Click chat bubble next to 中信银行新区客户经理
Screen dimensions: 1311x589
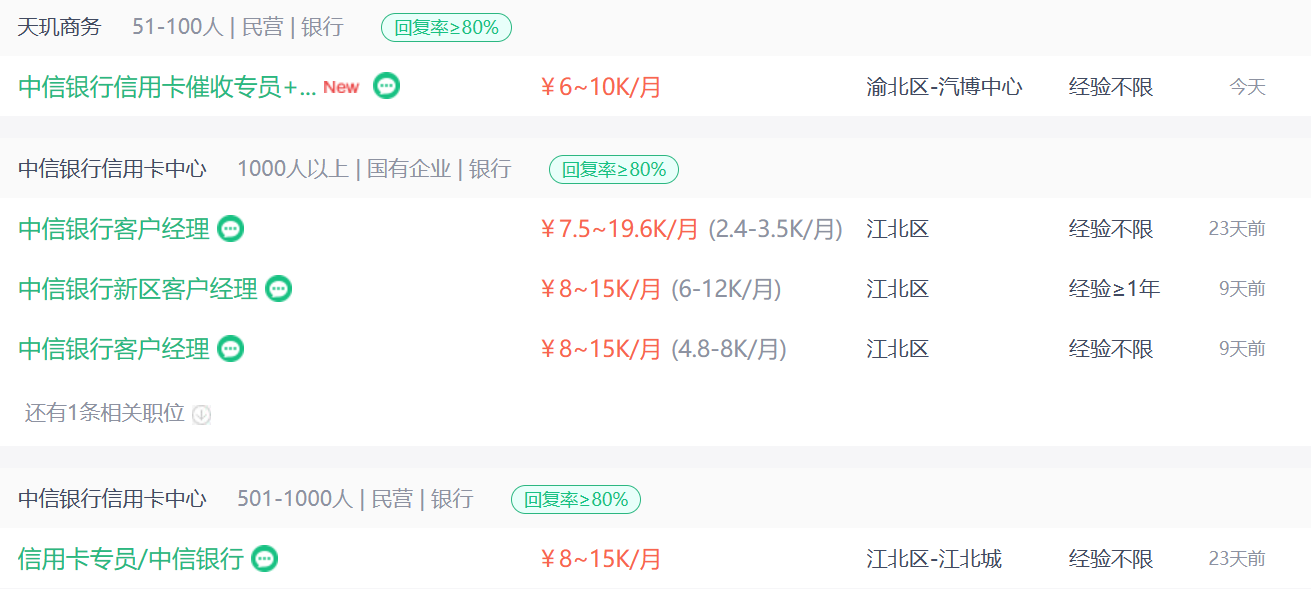click(279, 289)
